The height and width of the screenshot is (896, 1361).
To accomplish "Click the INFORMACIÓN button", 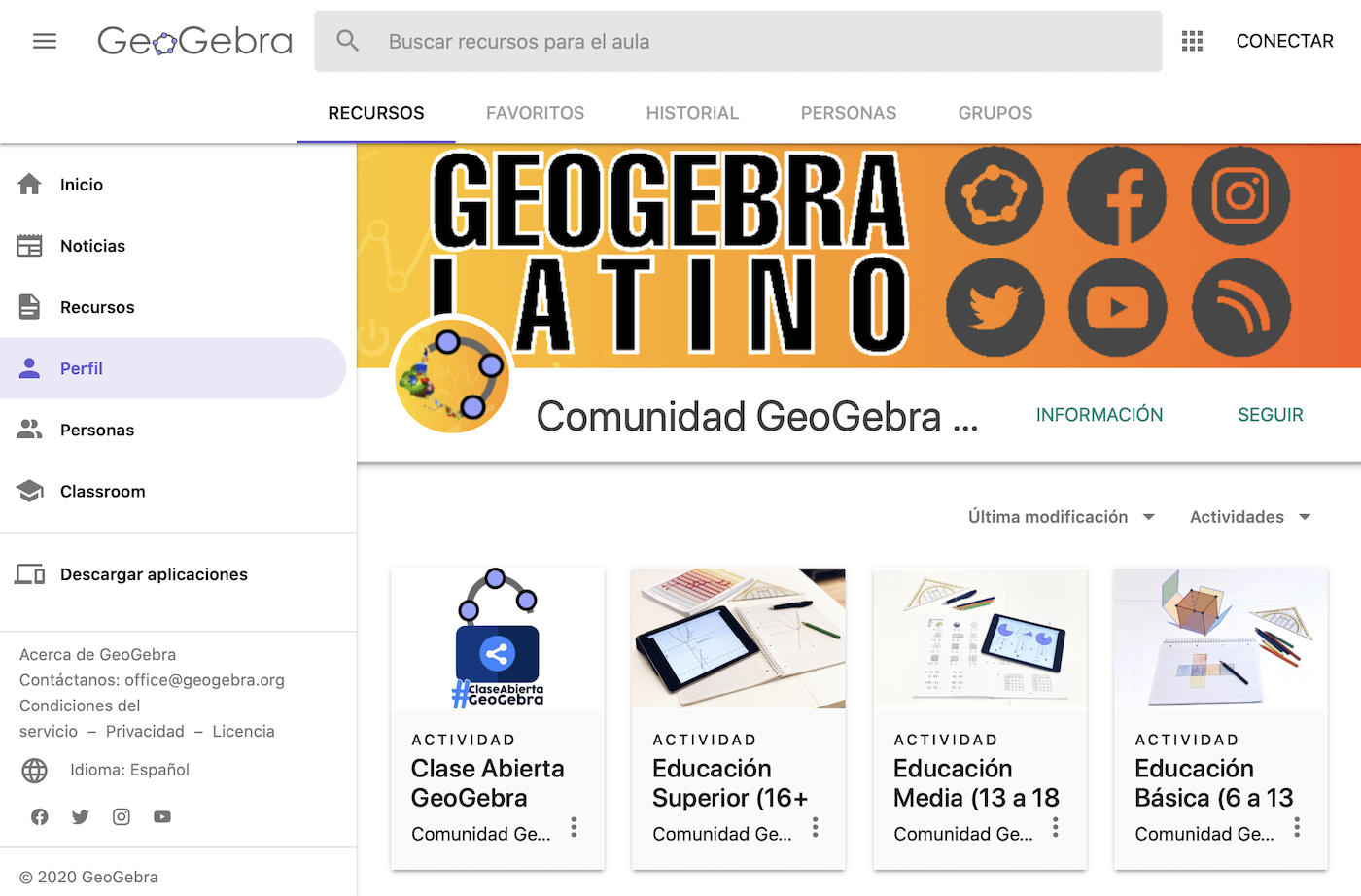I will click(1099, 415).
